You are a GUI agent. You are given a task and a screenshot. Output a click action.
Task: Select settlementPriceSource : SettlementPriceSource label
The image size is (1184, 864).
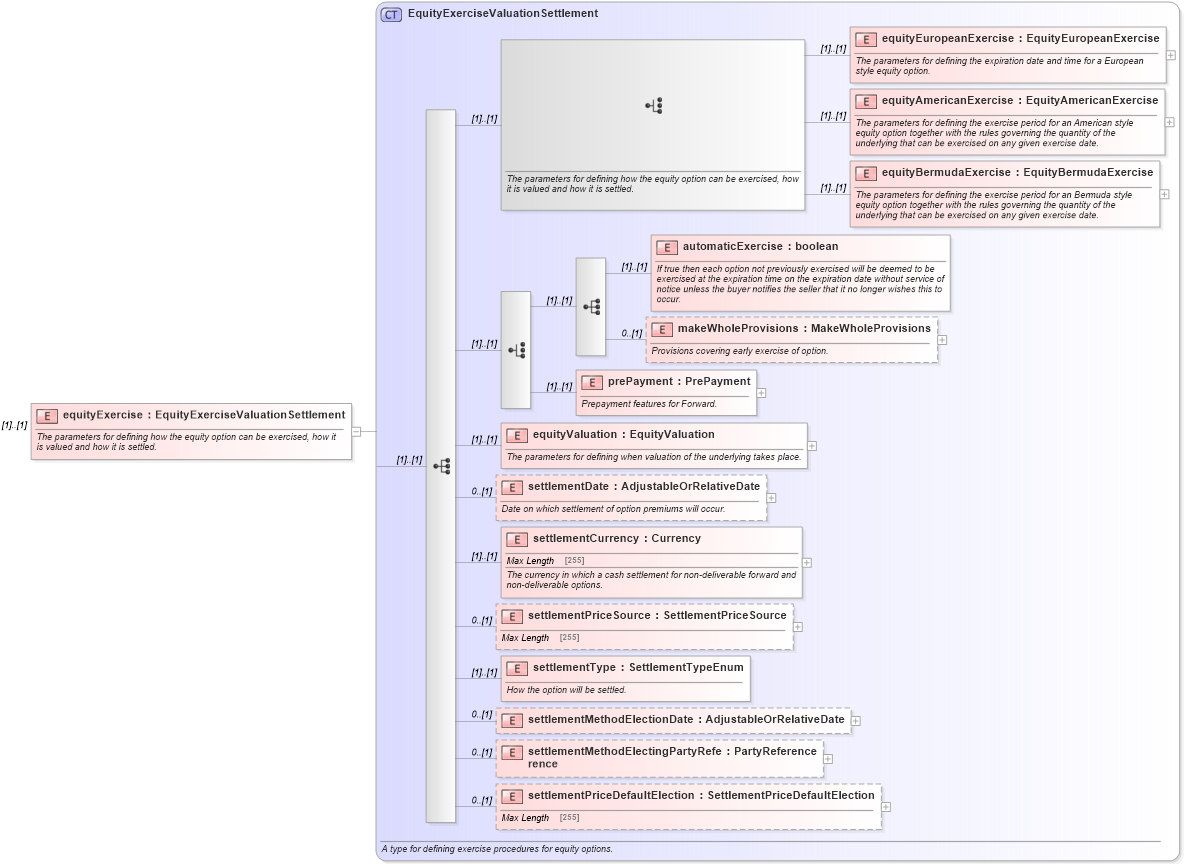[x=657, y=616]
